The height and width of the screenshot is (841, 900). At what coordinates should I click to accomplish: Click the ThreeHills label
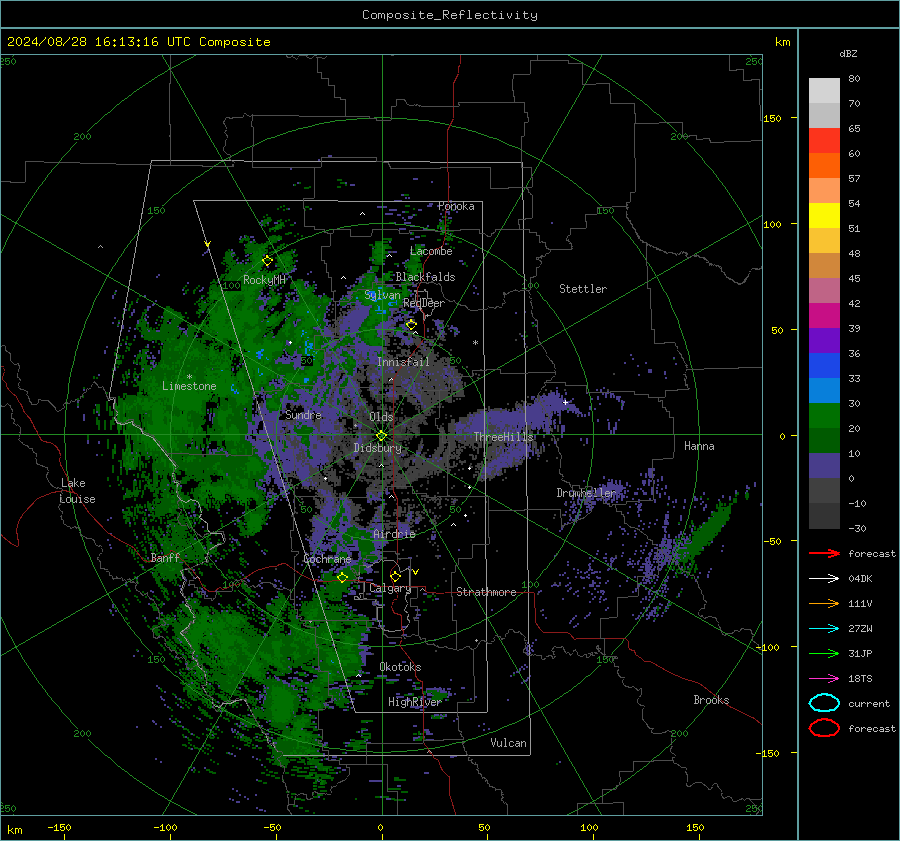coord(503,437)
